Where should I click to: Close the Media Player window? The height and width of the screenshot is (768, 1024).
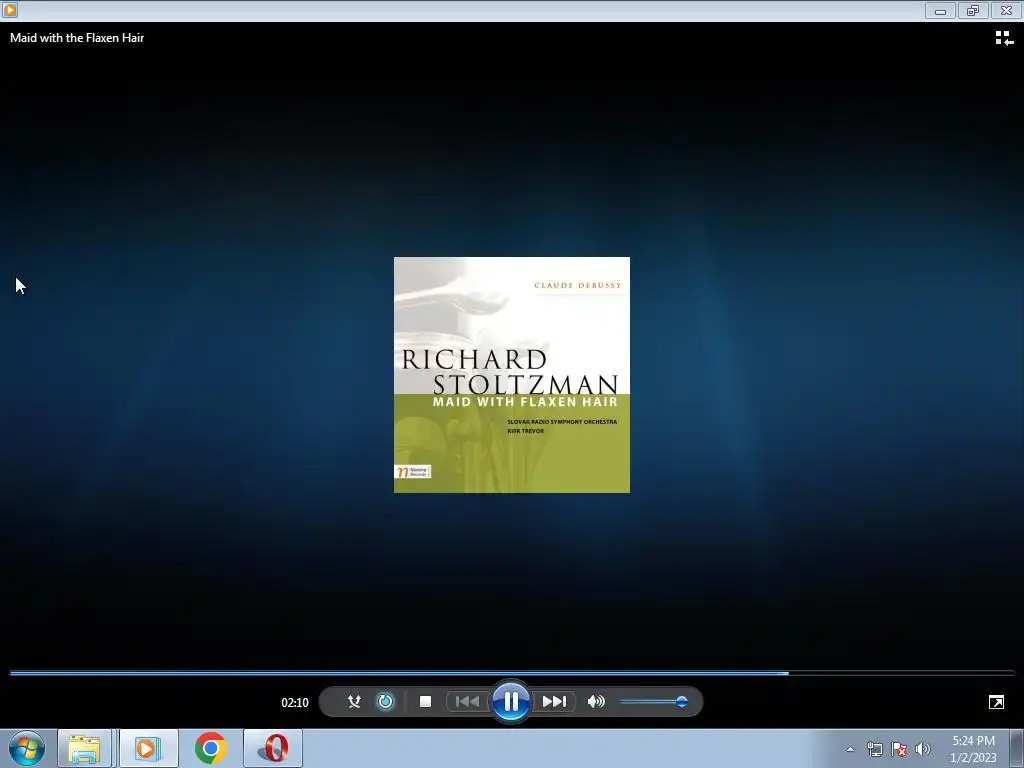(1006, 10)
